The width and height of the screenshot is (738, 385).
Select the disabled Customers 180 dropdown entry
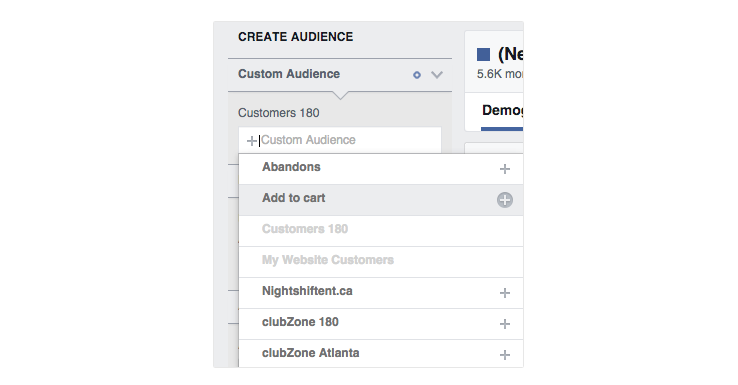coord(381,231)
